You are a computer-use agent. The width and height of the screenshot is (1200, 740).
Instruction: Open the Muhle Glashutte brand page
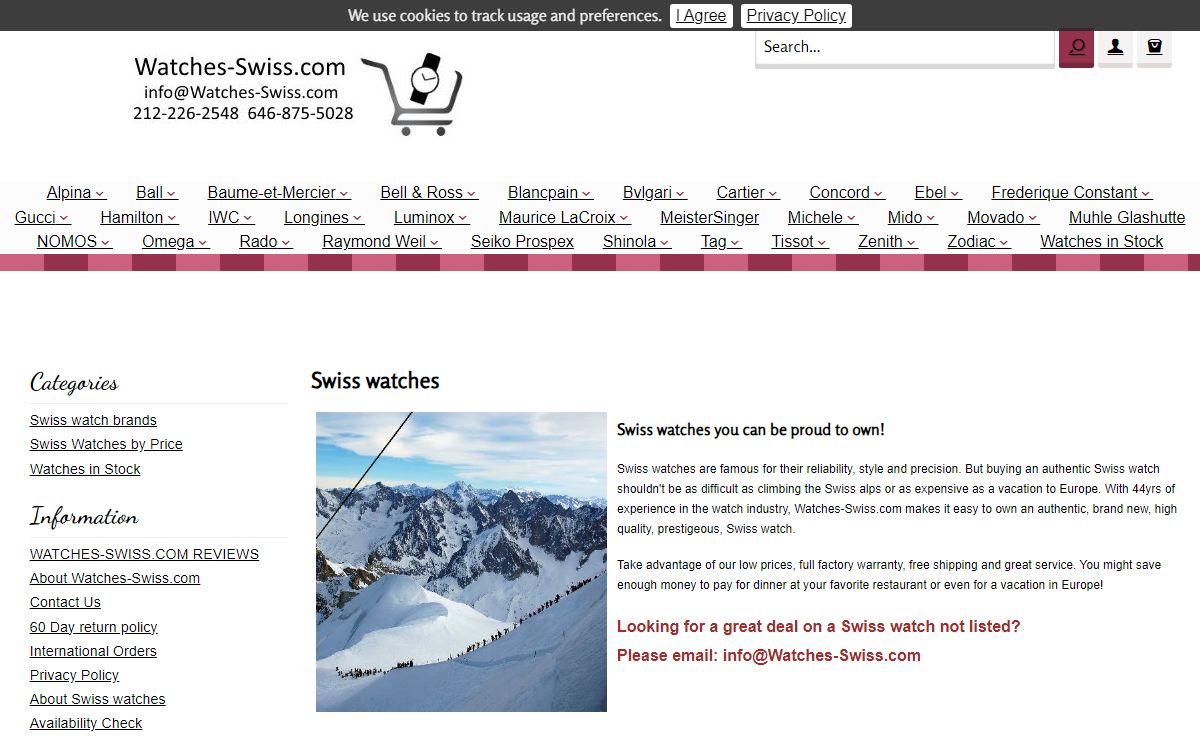click(1127, 217)
